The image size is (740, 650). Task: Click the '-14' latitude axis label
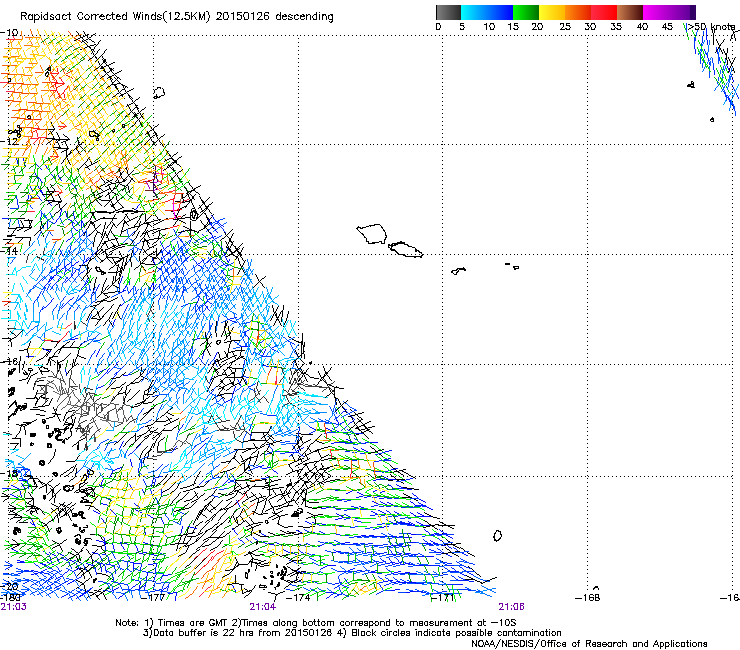[x=9, y=251]
